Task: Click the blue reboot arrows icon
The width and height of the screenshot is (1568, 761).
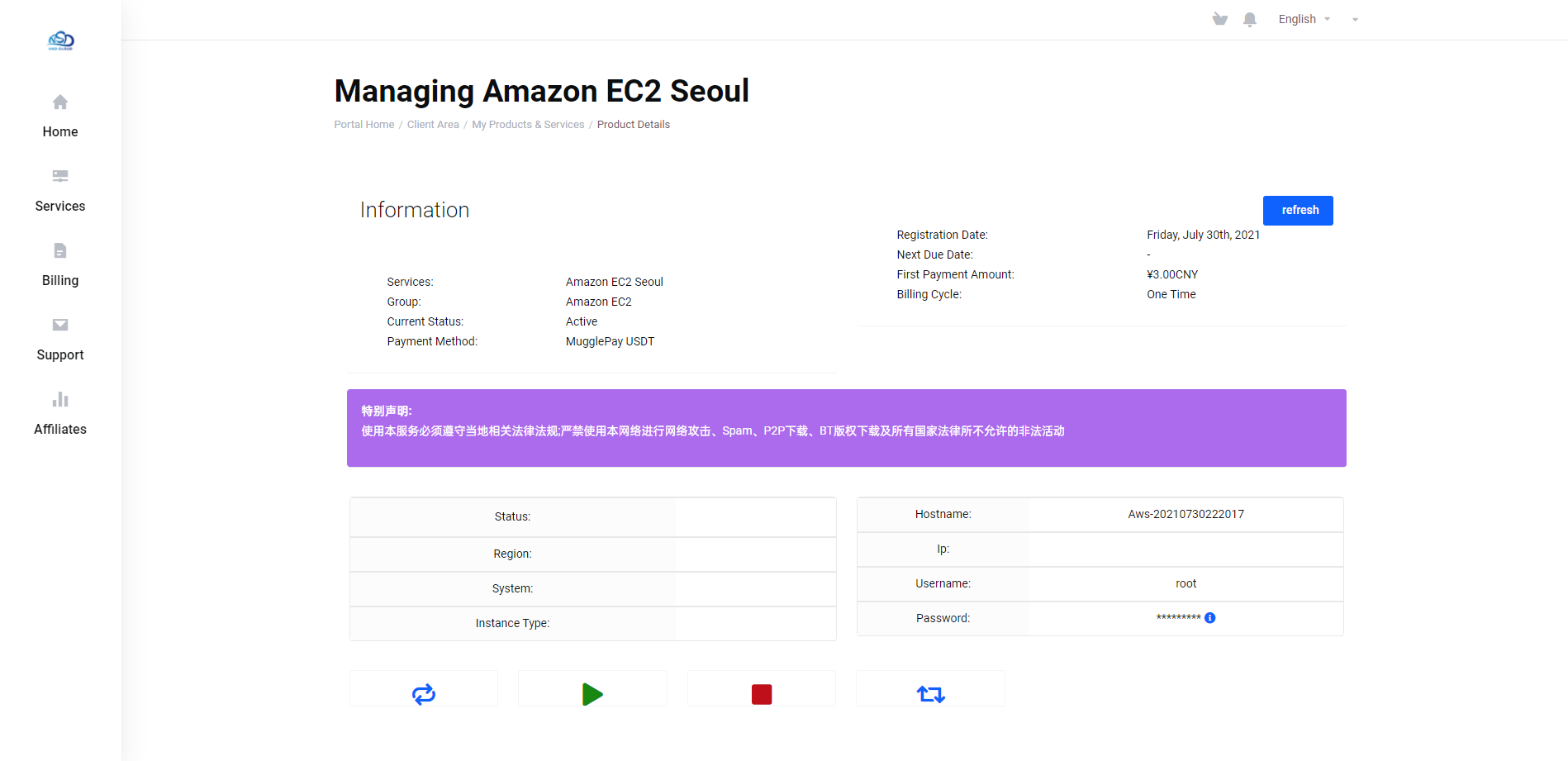Action: coord(424,694)
